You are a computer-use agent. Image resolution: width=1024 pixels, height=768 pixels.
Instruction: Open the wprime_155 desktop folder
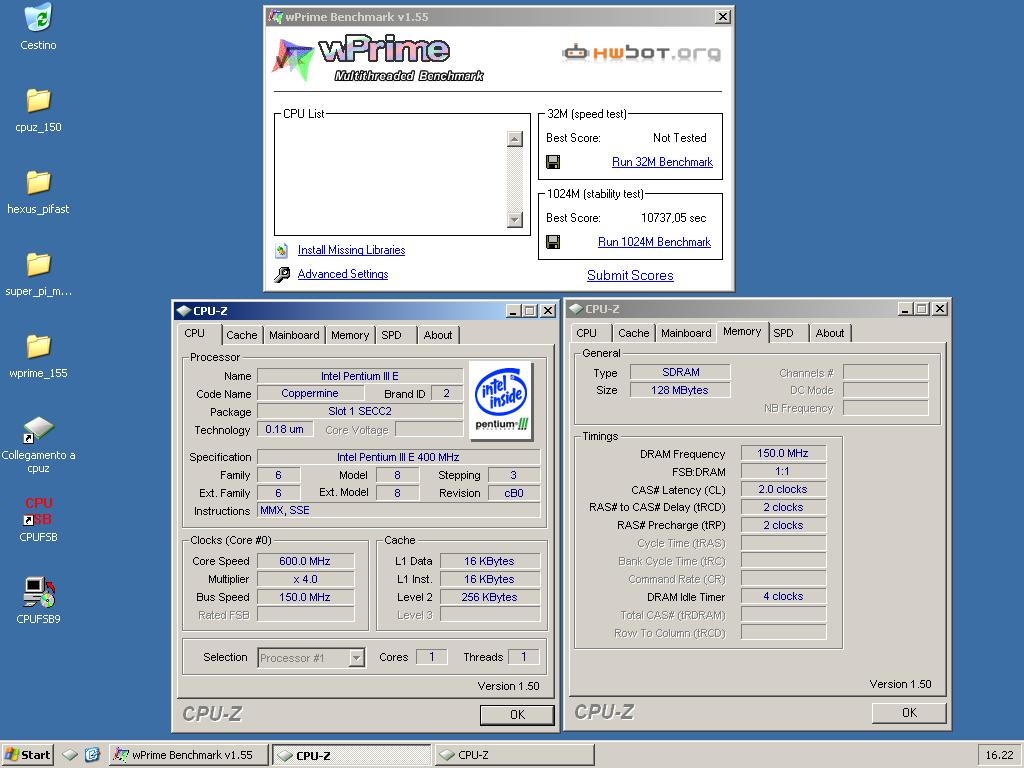point(38,347)
